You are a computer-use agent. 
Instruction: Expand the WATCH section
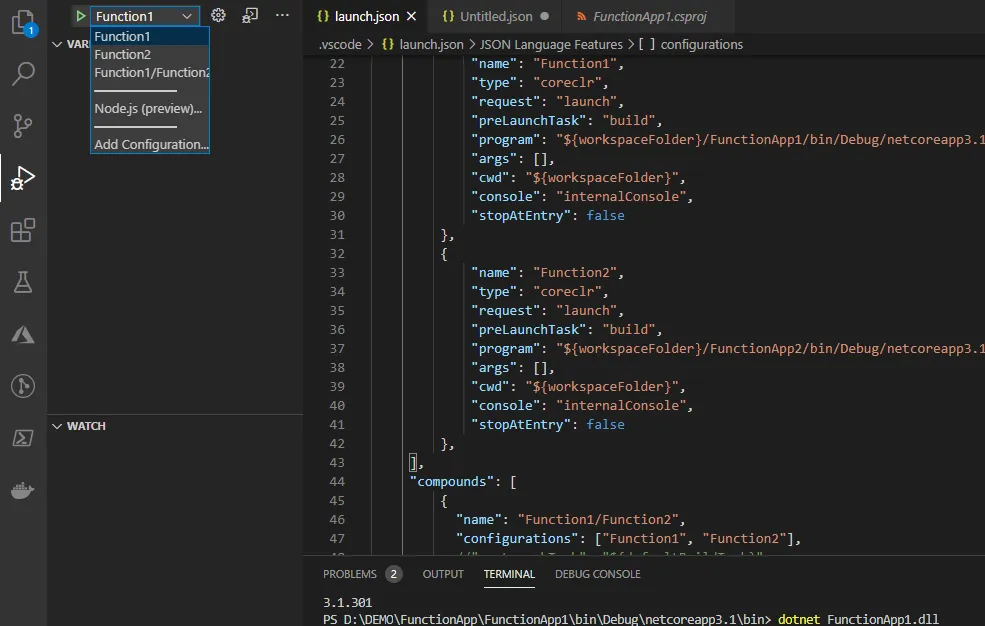pos(86,426)
